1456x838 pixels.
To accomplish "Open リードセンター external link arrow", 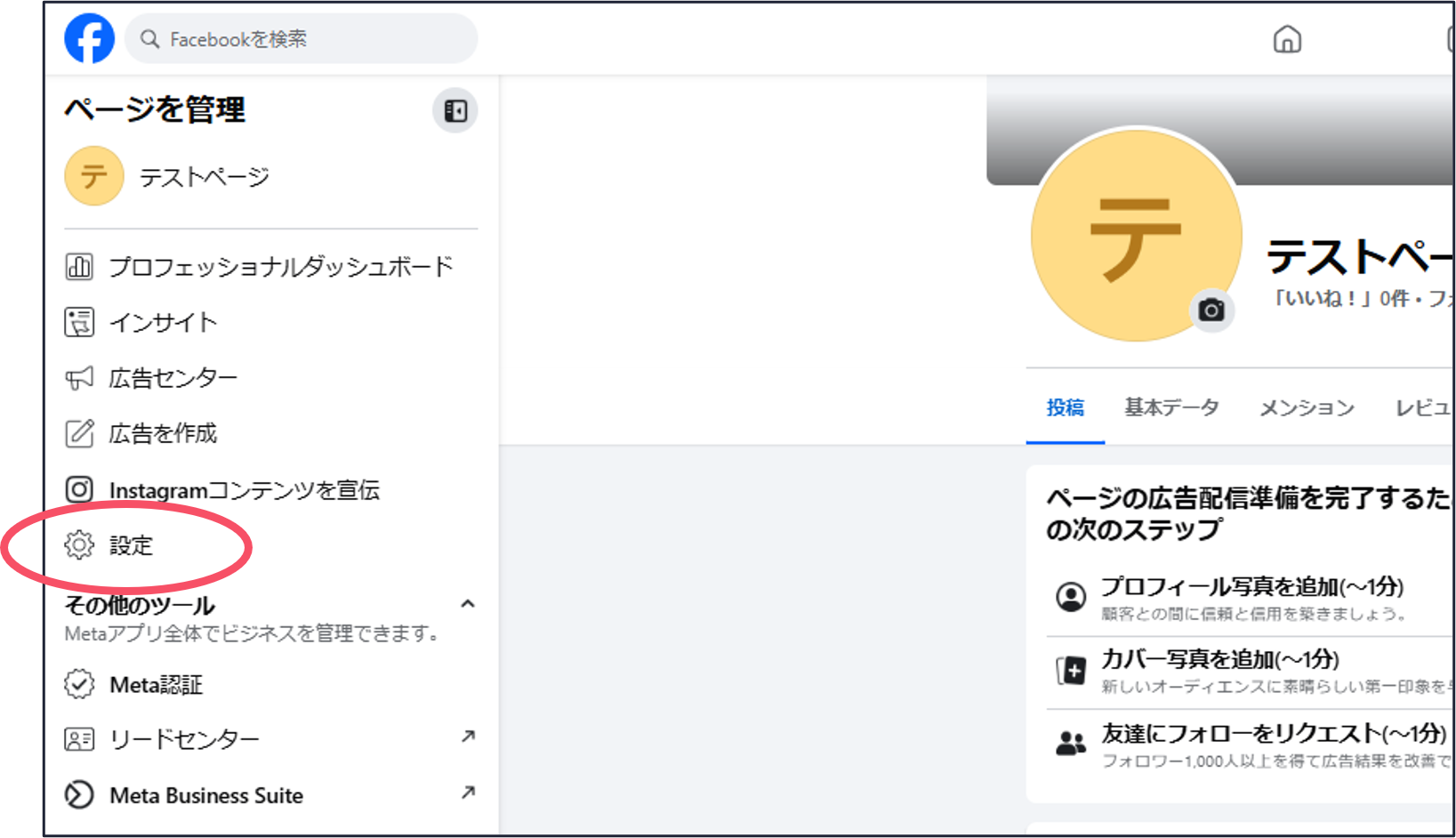I will [x=468, y=737].
